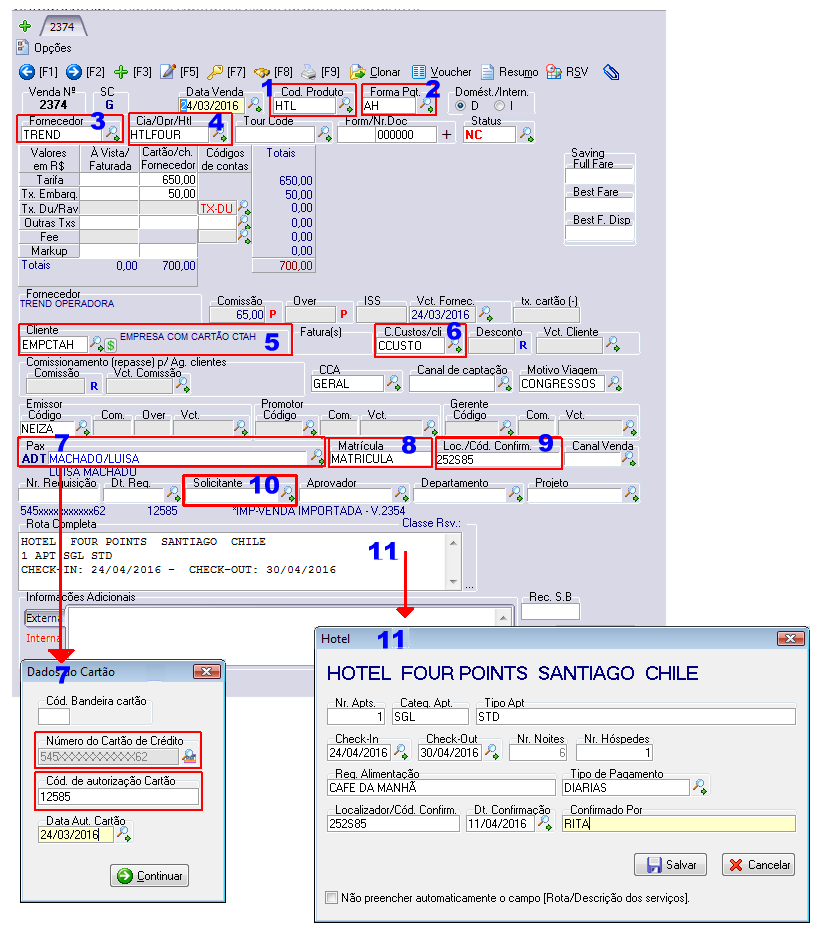
Task: Click Cancelar in the Hotel dialog
Action: (758, 864)
